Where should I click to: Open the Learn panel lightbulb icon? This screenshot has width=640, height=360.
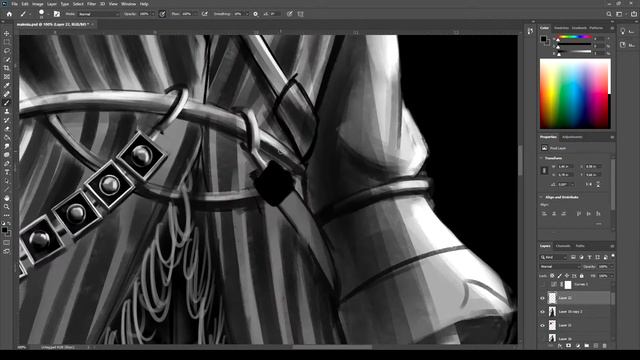(x=623, y=31)
